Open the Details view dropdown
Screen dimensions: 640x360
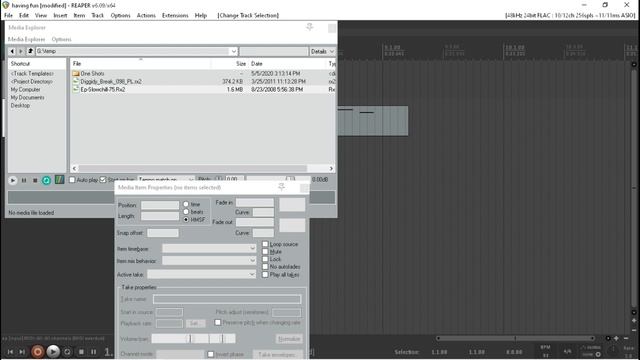322,51
